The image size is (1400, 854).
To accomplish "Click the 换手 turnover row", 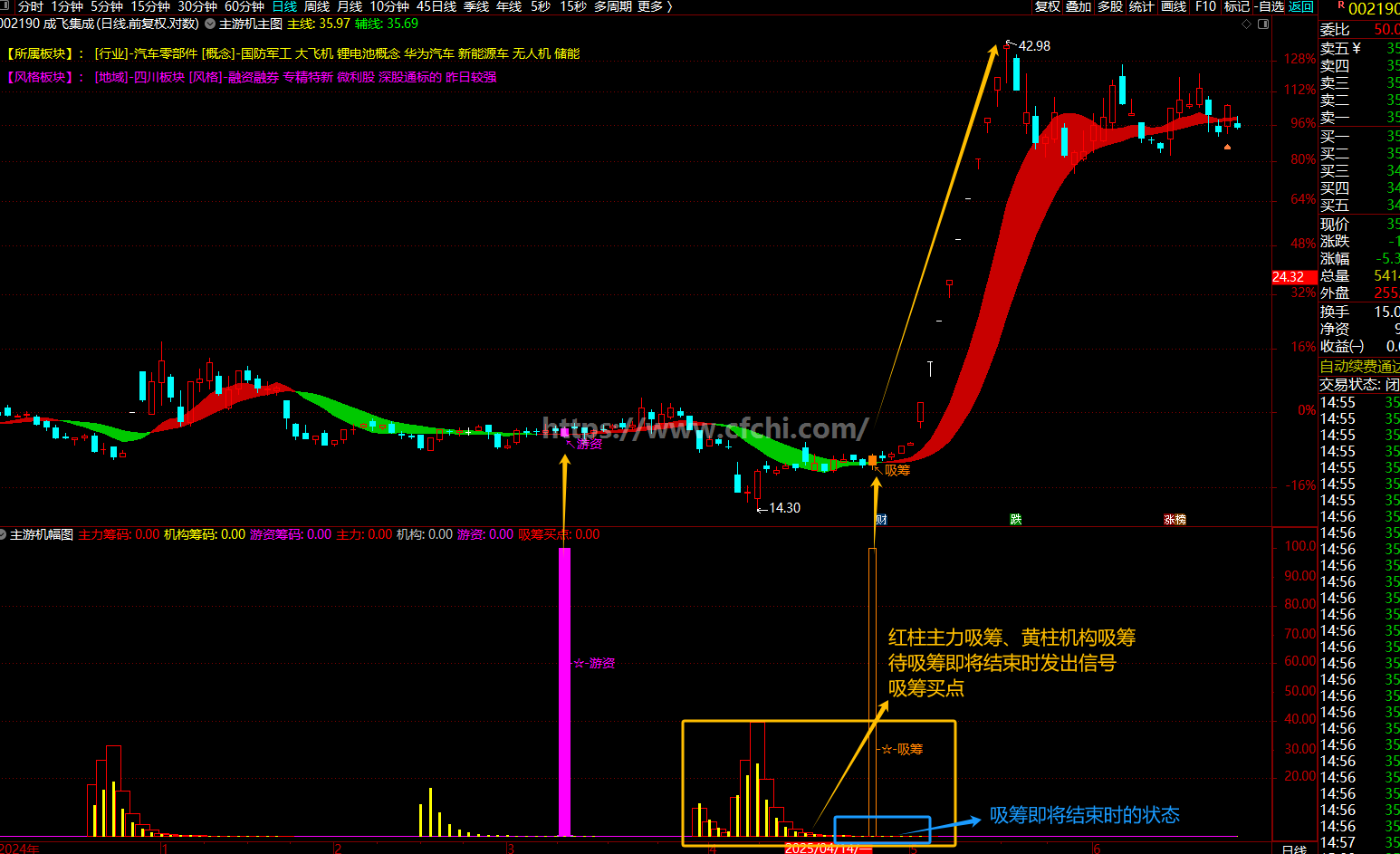I will (1359, 312).
